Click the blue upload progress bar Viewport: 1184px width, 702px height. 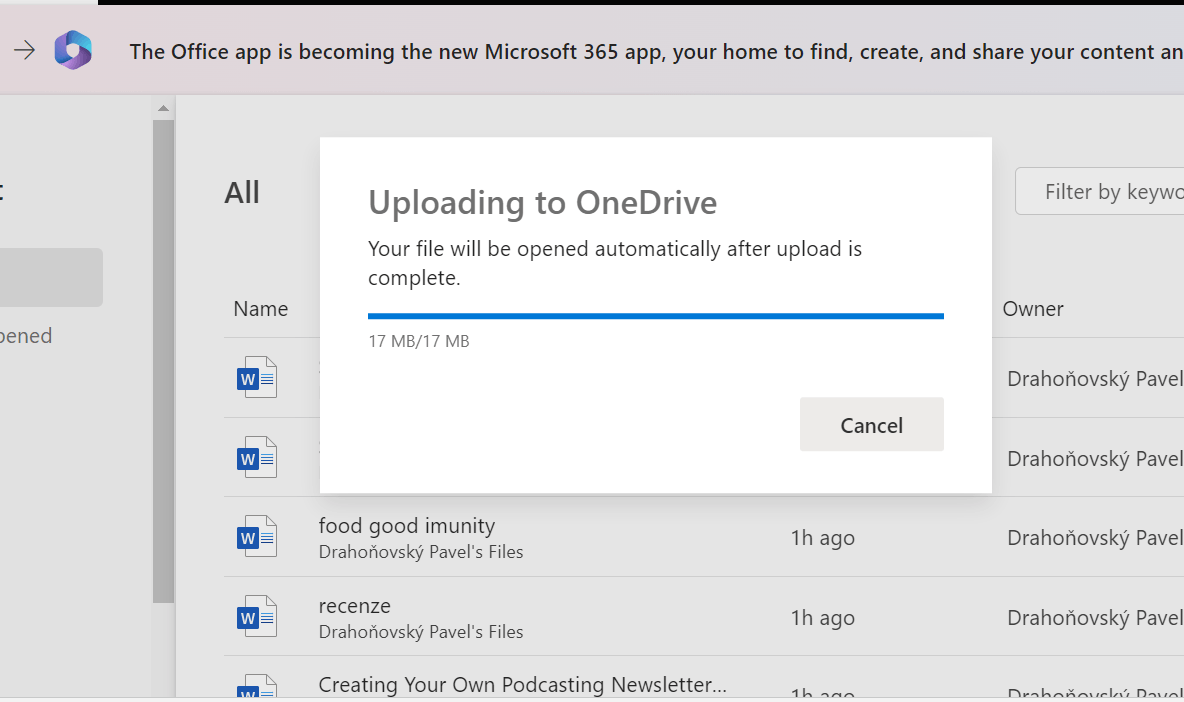coord(655,315)
